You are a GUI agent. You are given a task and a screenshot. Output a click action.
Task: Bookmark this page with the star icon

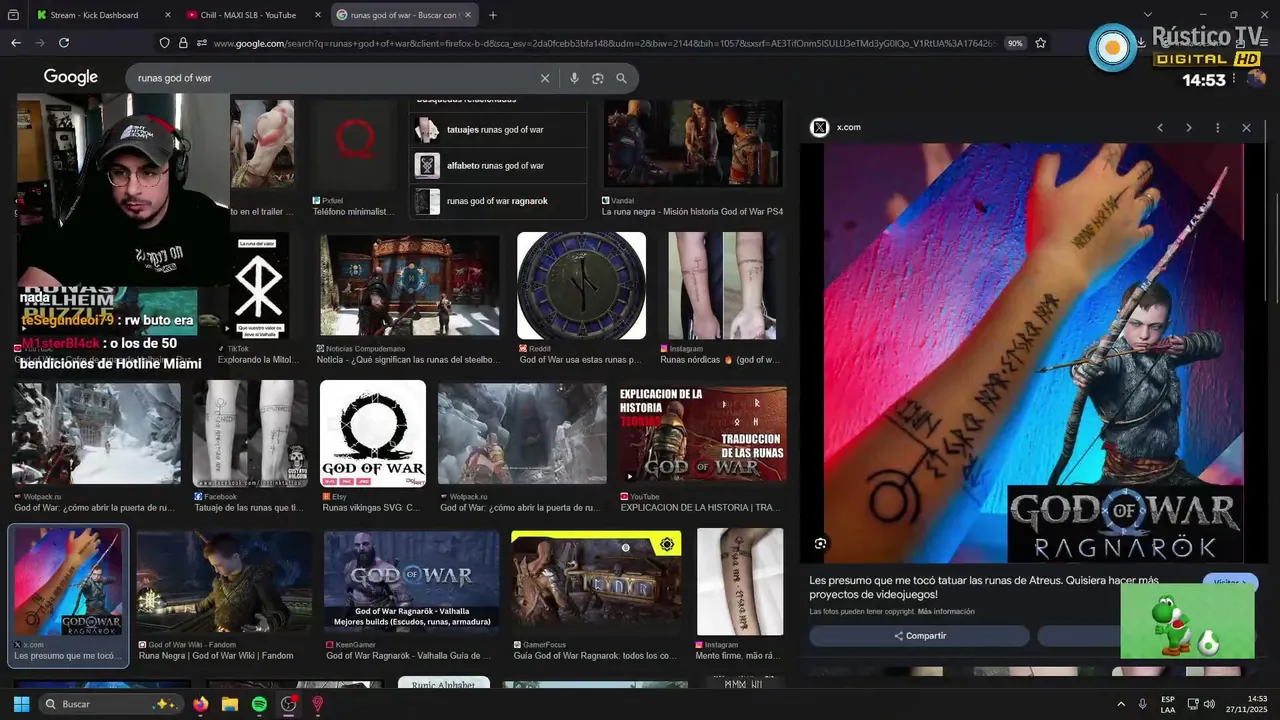coord(1041,43)
